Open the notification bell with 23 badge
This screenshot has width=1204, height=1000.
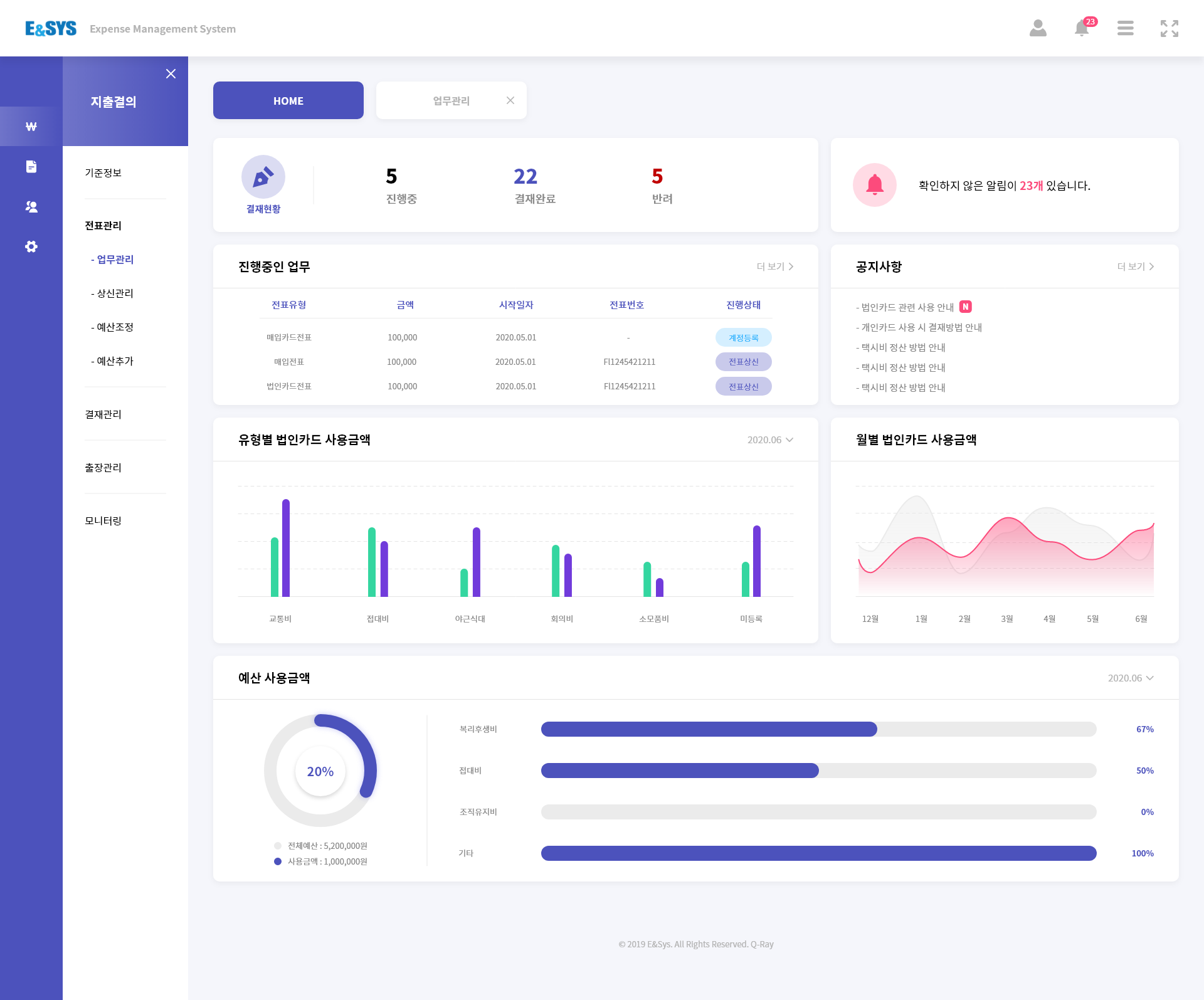click(1082, 28)
